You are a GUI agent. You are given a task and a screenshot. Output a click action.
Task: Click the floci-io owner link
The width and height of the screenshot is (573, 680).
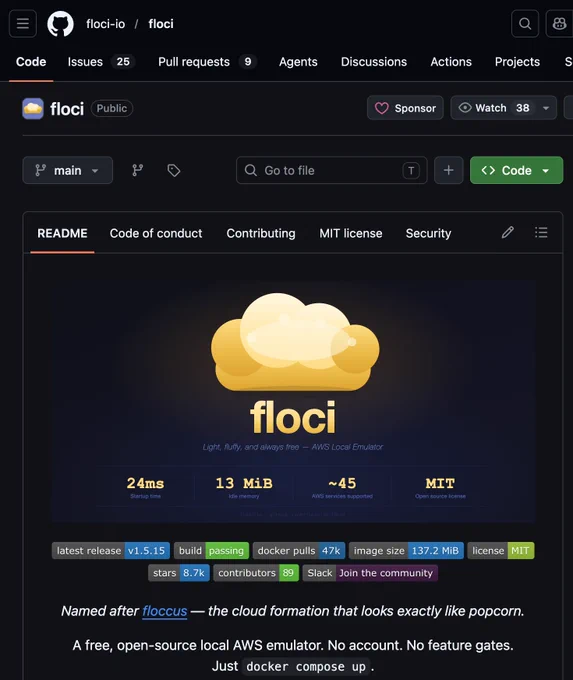105,24
